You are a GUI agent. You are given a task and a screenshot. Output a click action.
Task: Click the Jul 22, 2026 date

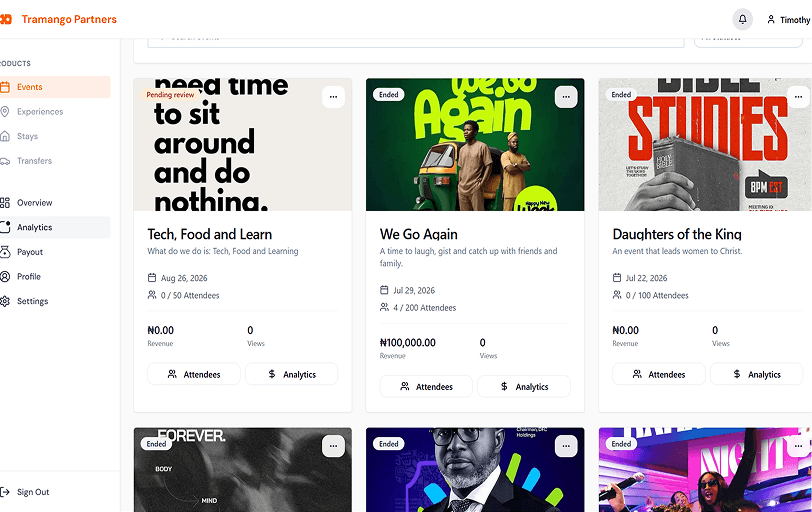click(646, 278)
